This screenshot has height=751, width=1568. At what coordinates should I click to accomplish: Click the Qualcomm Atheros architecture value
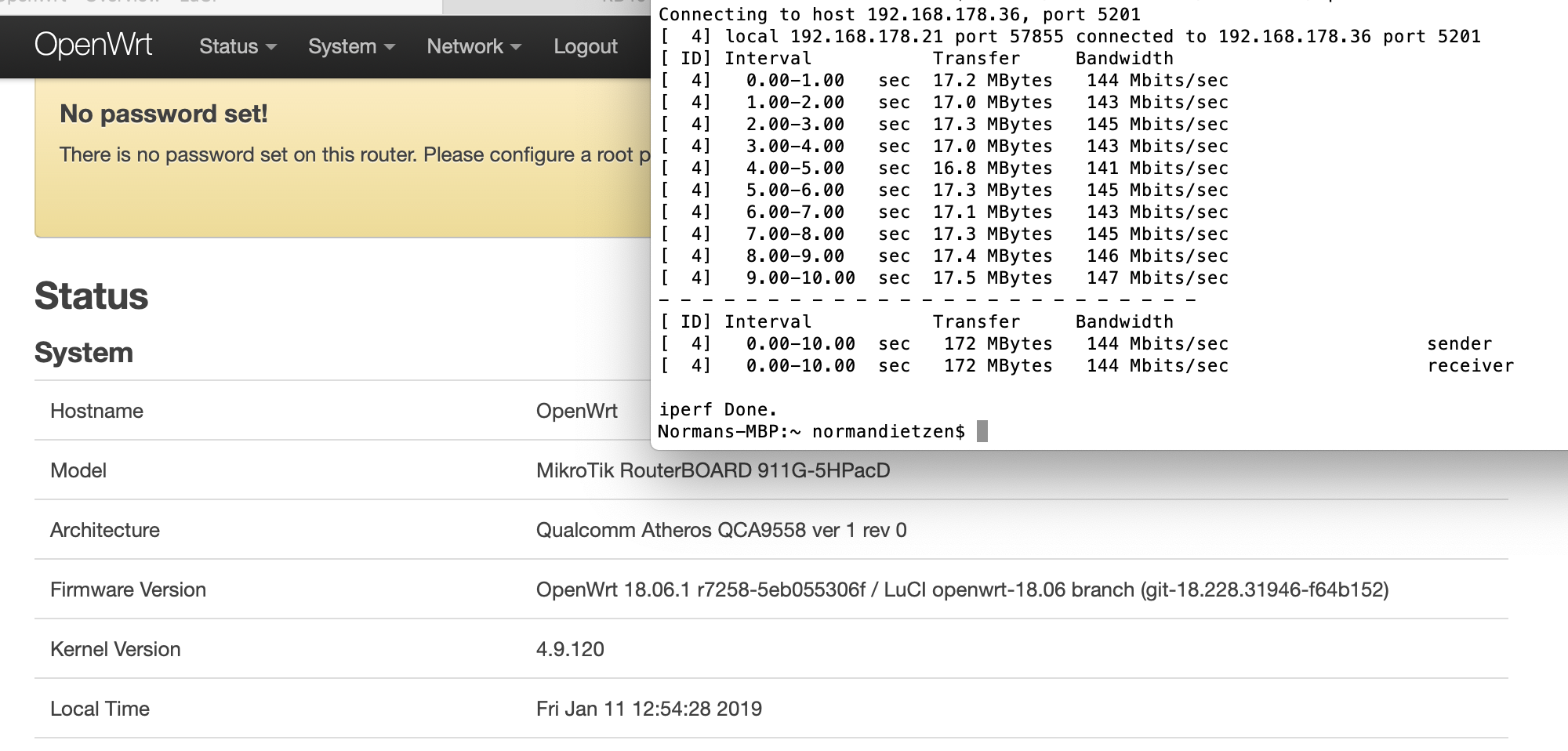(720, 530)
